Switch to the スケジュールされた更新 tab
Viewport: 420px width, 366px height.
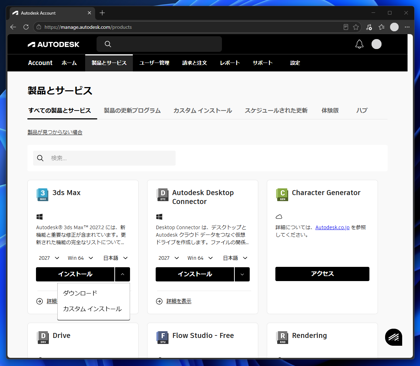(276, 110)
